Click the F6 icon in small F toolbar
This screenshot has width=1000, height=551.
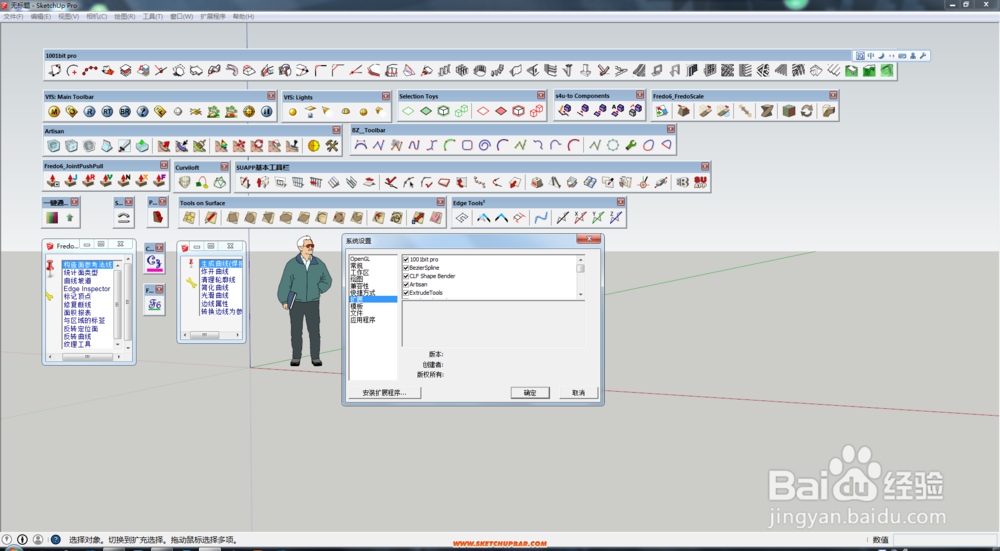pos(155,304)
